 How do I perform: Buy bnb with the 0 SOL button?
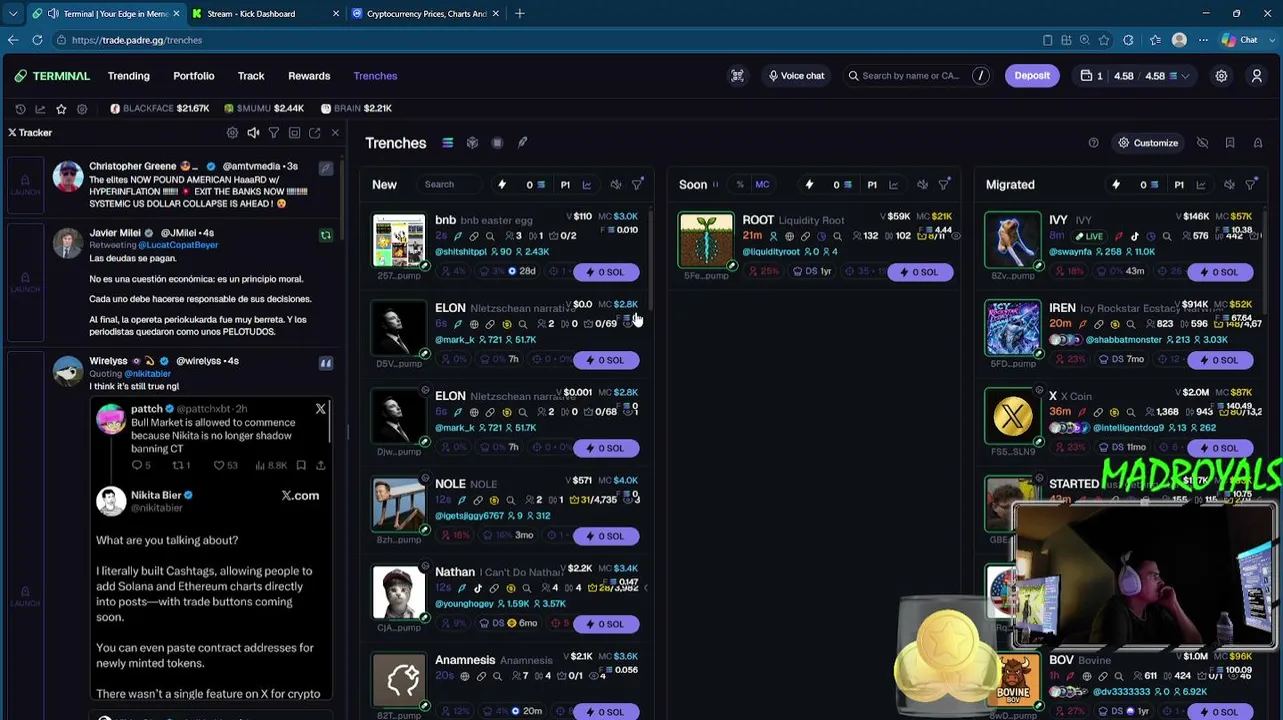[606, 272]
